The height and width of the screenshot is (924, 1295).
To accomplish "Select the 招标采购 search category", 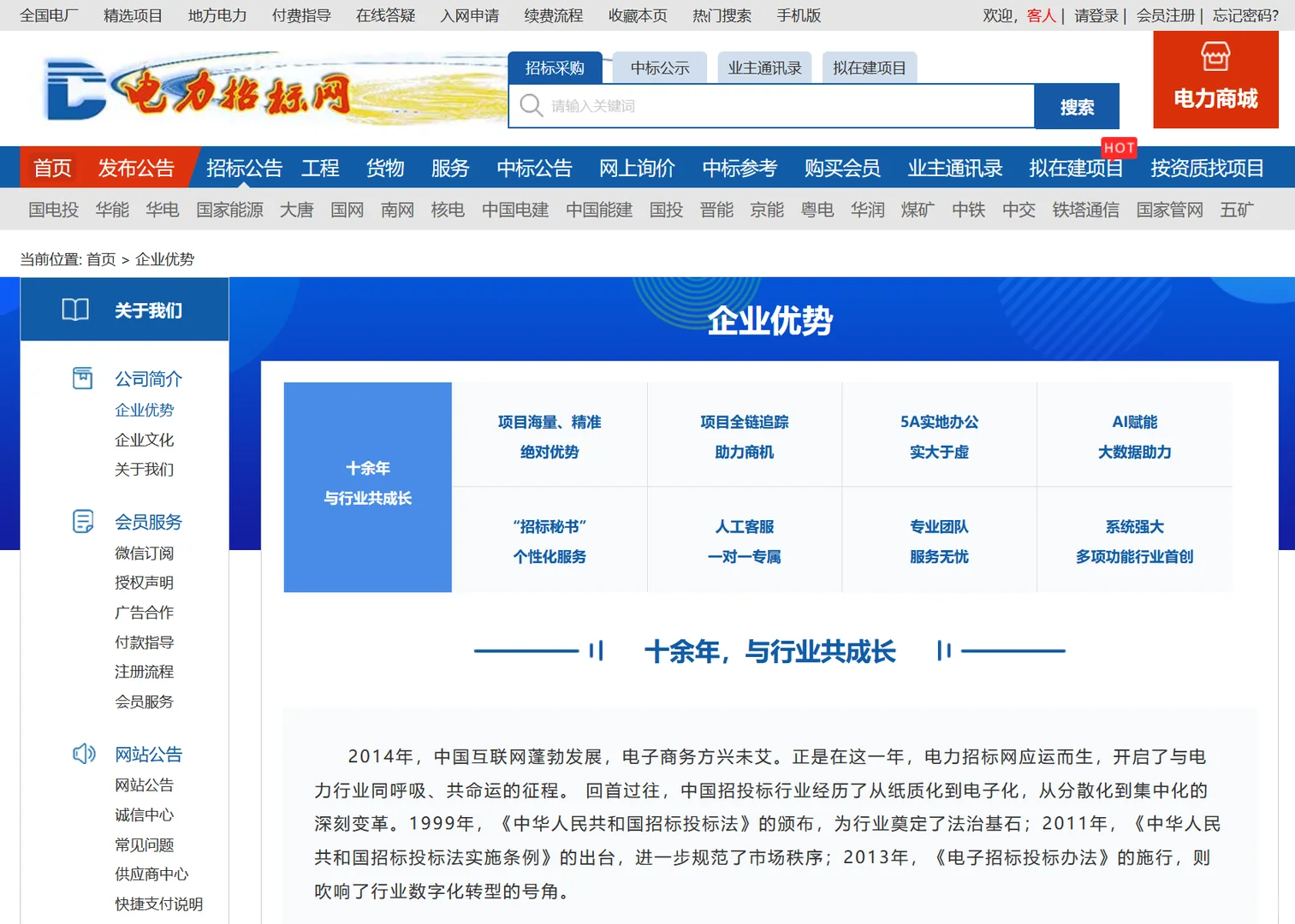I will [x=555, y=68].
